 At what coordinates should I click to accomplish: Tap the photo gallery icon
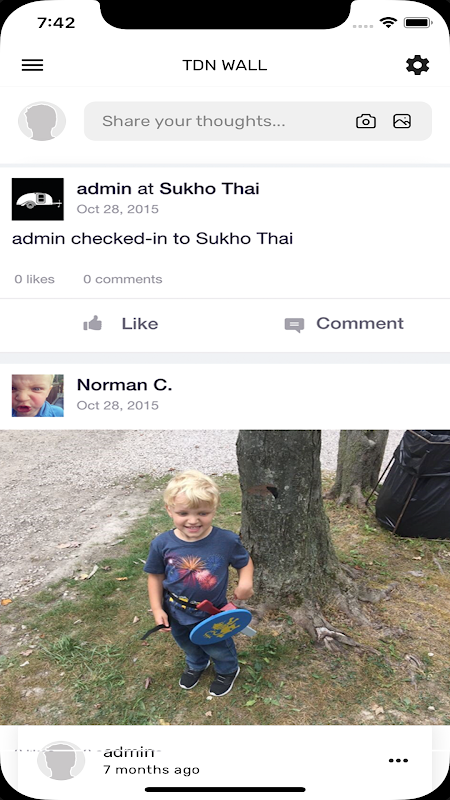click(x=402, y=121)
